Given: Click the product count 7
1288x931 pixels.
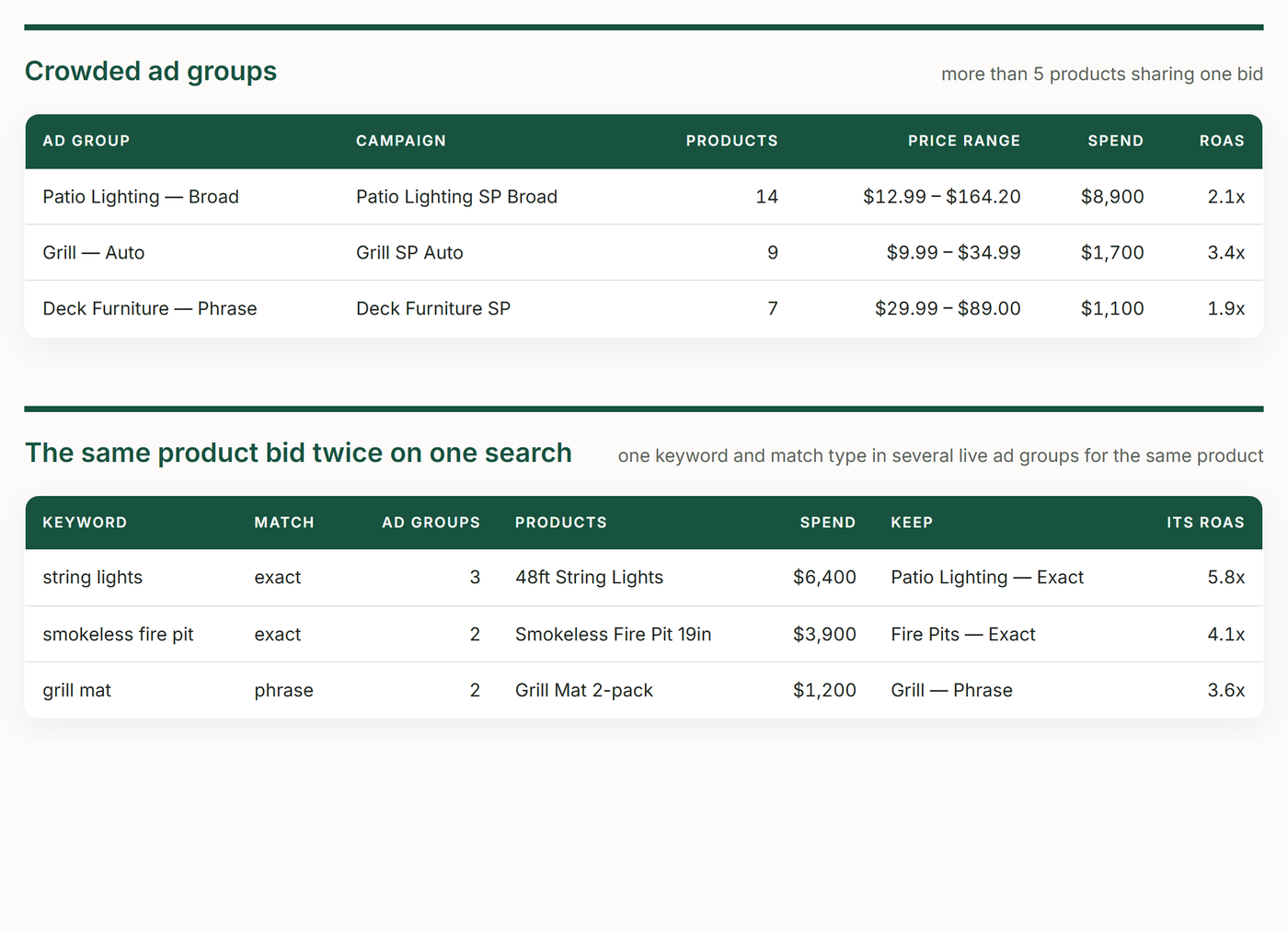Looking at the screenshot, I should point(773,309).
